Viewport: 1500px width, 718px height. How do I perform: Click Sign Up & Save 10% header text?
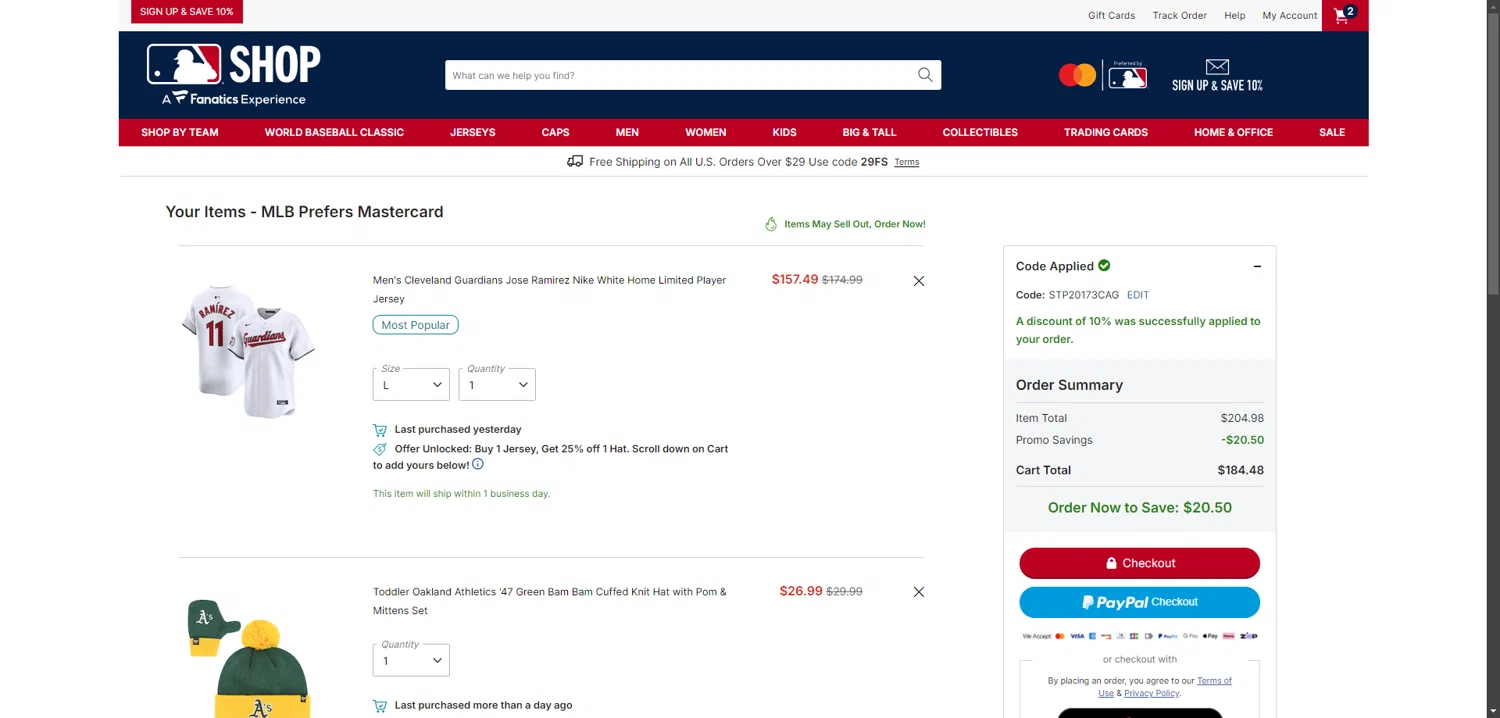click(1217, 85)
